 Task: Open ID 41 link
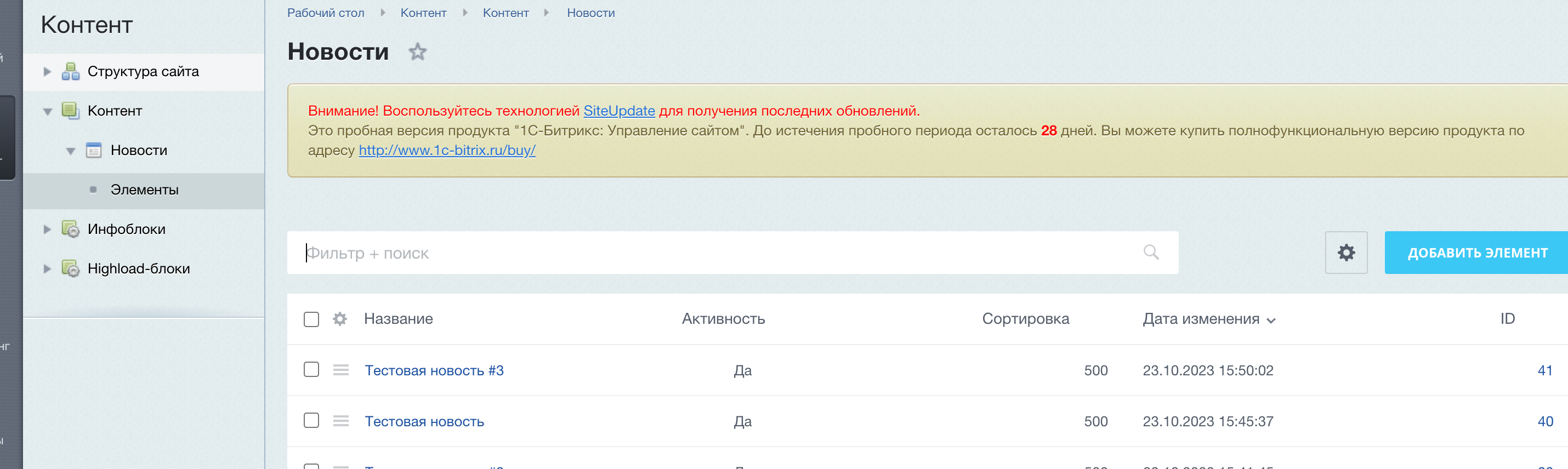pos(1545,370)
